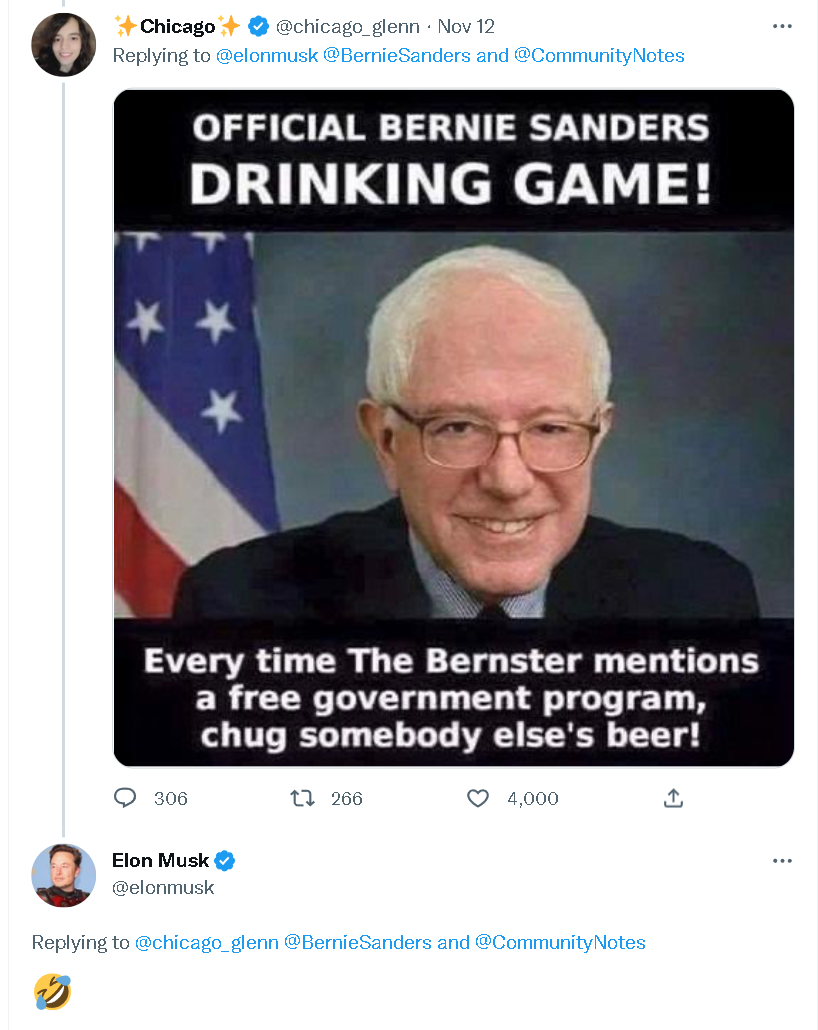Open Chicago user's profile avatar
Viewport: 818px width, 1030px height.
click(x=64, y=45)
